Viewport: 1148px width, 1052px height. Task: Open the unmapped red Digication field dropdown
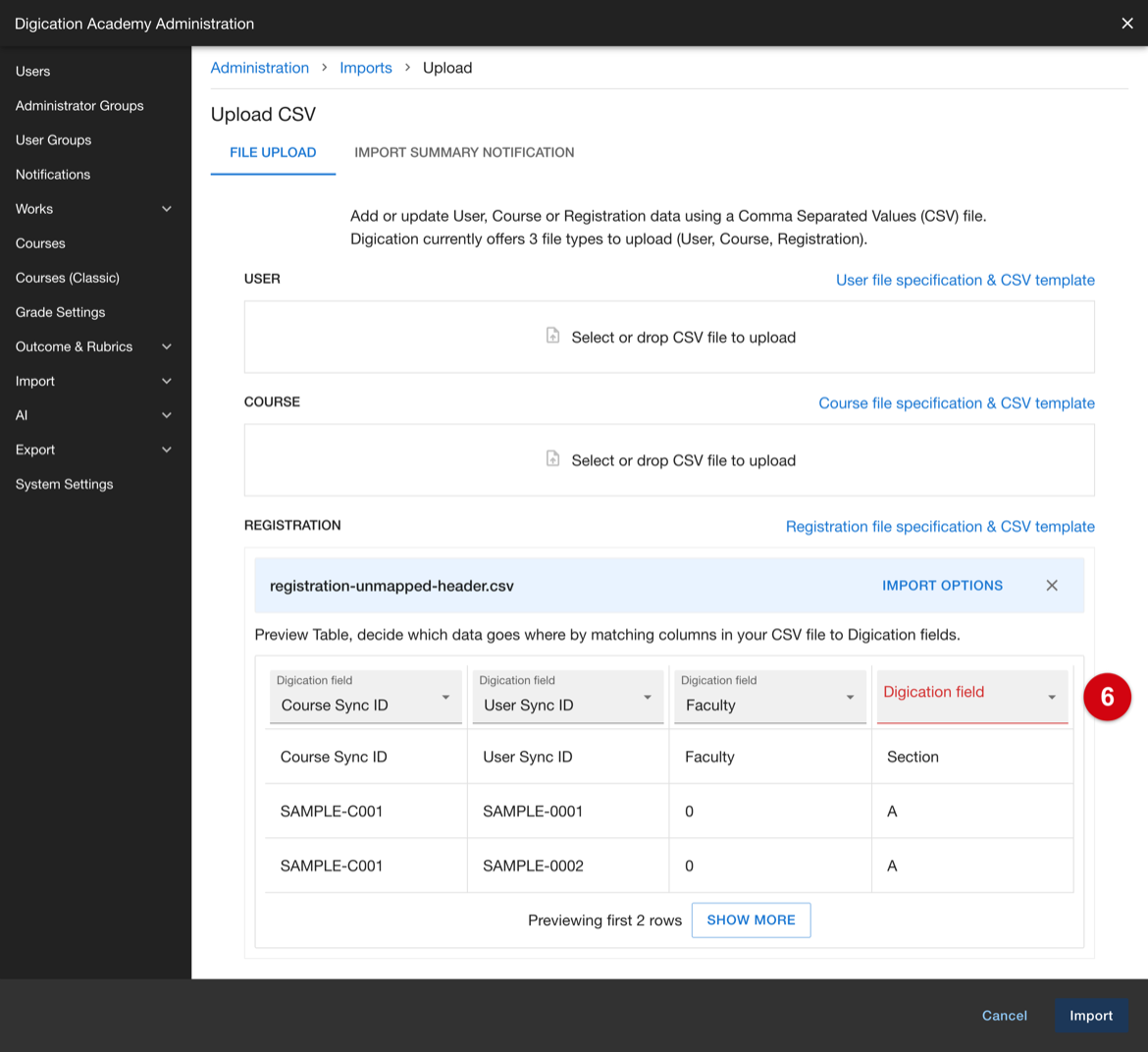click(972, 696)
